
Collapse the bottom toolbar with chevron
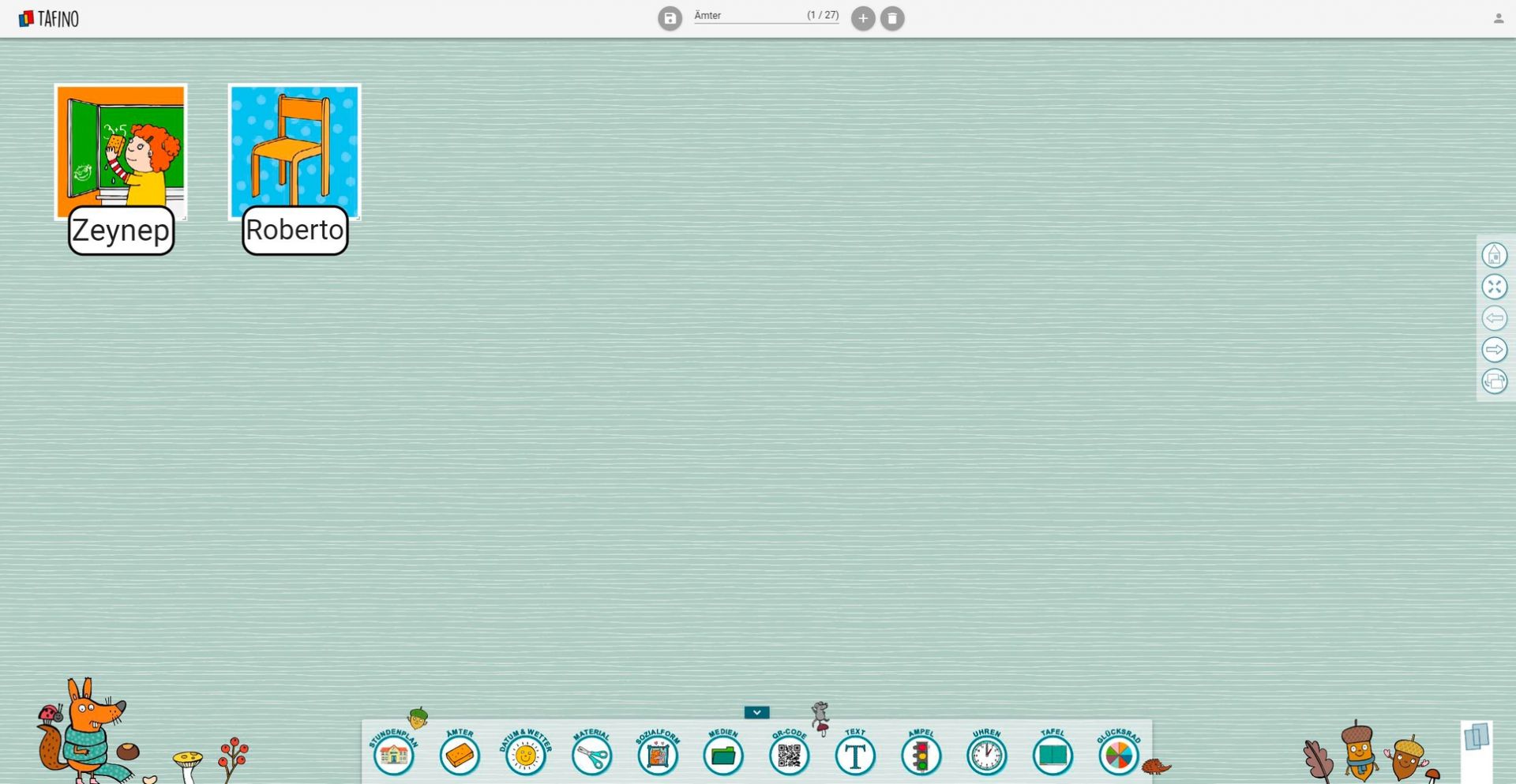coord(756,712)
